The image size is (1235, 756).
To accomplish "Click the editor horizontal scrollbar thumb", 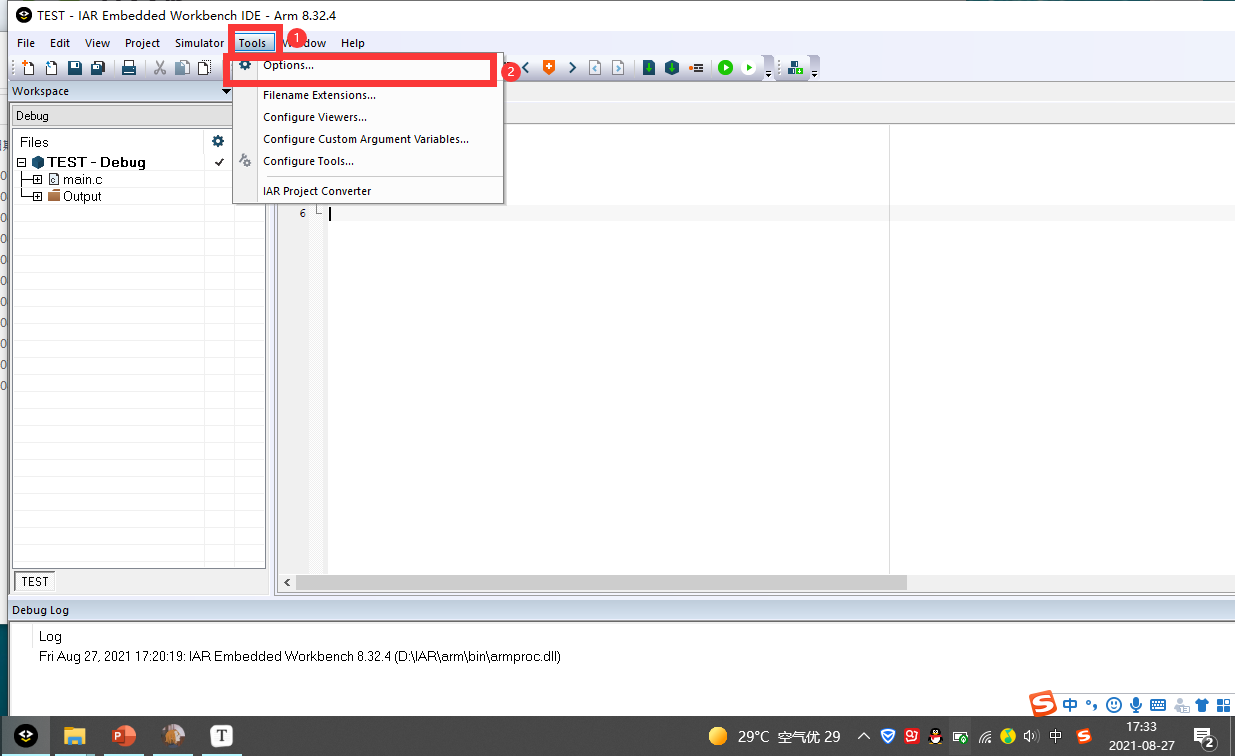I will [x=601, y=582].
